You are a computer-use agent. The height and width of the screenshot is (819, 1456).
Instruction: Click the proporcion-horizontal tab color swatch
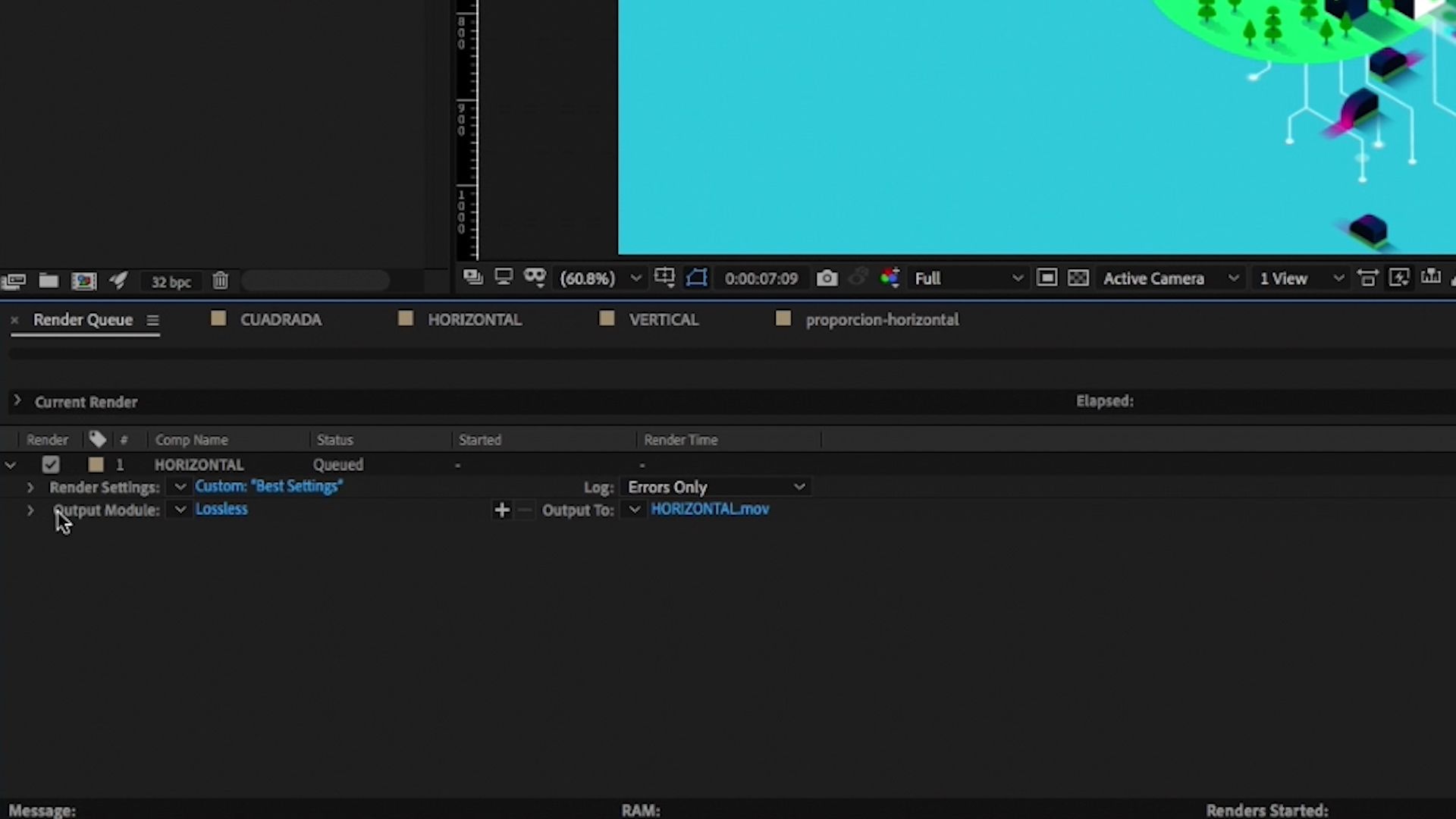(x=783, y=318)
